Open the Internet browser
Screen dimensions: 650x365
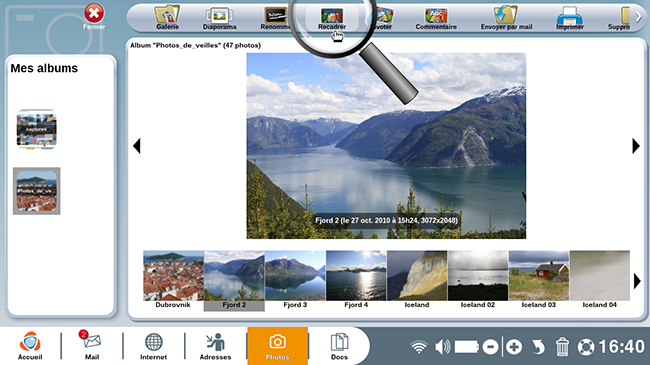click(x=153, y=346)
